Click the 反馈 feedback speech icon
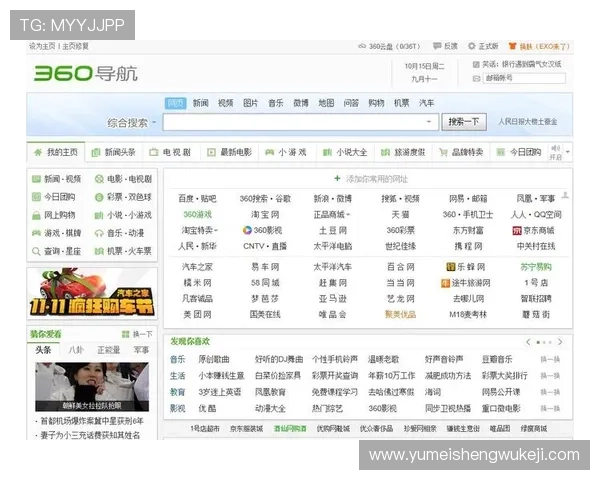This screenshot has height=480, width=600. (x=437, y=46)
